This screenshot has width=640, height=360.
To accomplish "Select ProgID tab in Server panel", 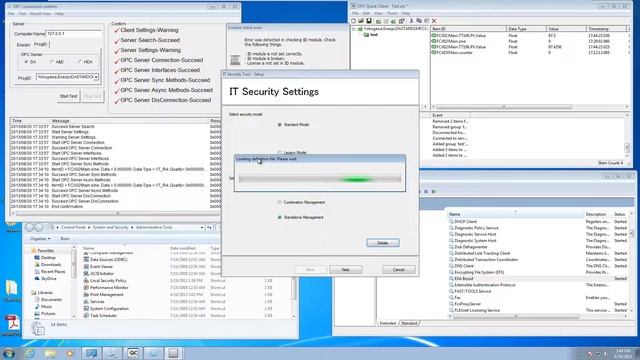I will (40, 44).
